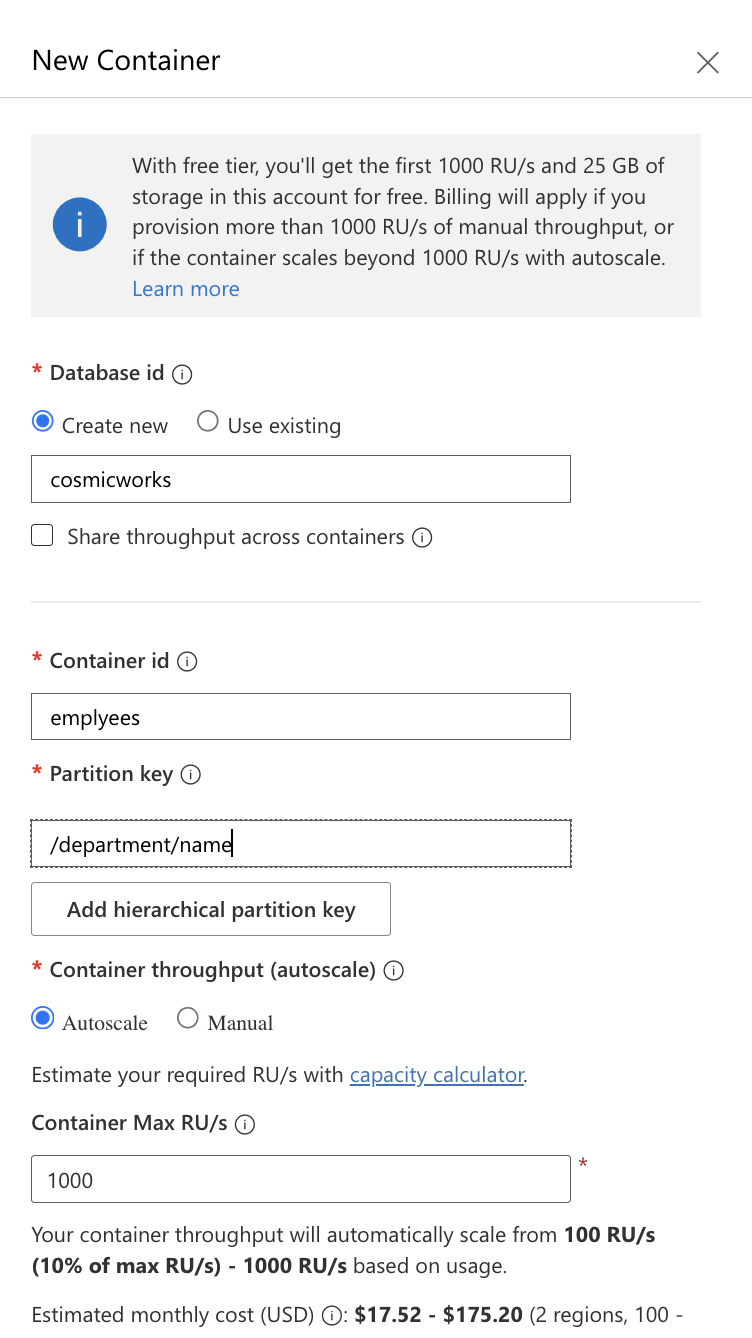Choose the Manual throughput option

pos(187,1019)
